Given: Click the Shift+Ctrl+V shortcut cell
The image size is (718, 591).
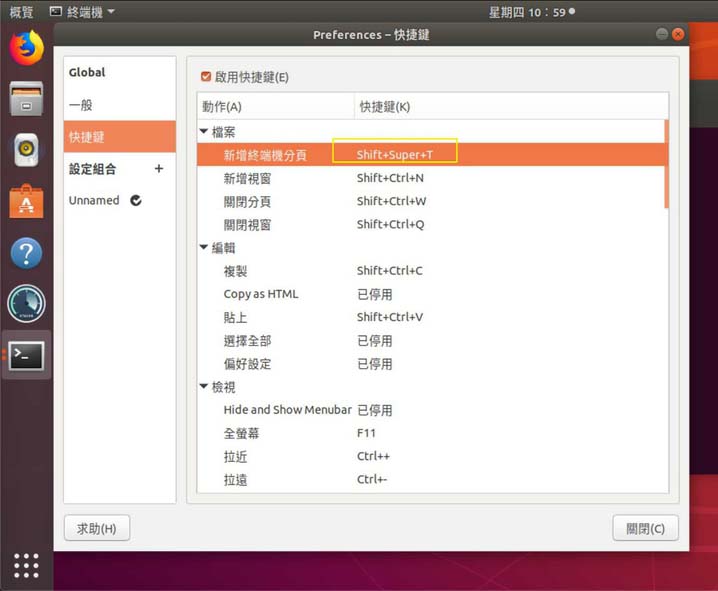Looking at the screenshot, I should click(x=390, y=317).
